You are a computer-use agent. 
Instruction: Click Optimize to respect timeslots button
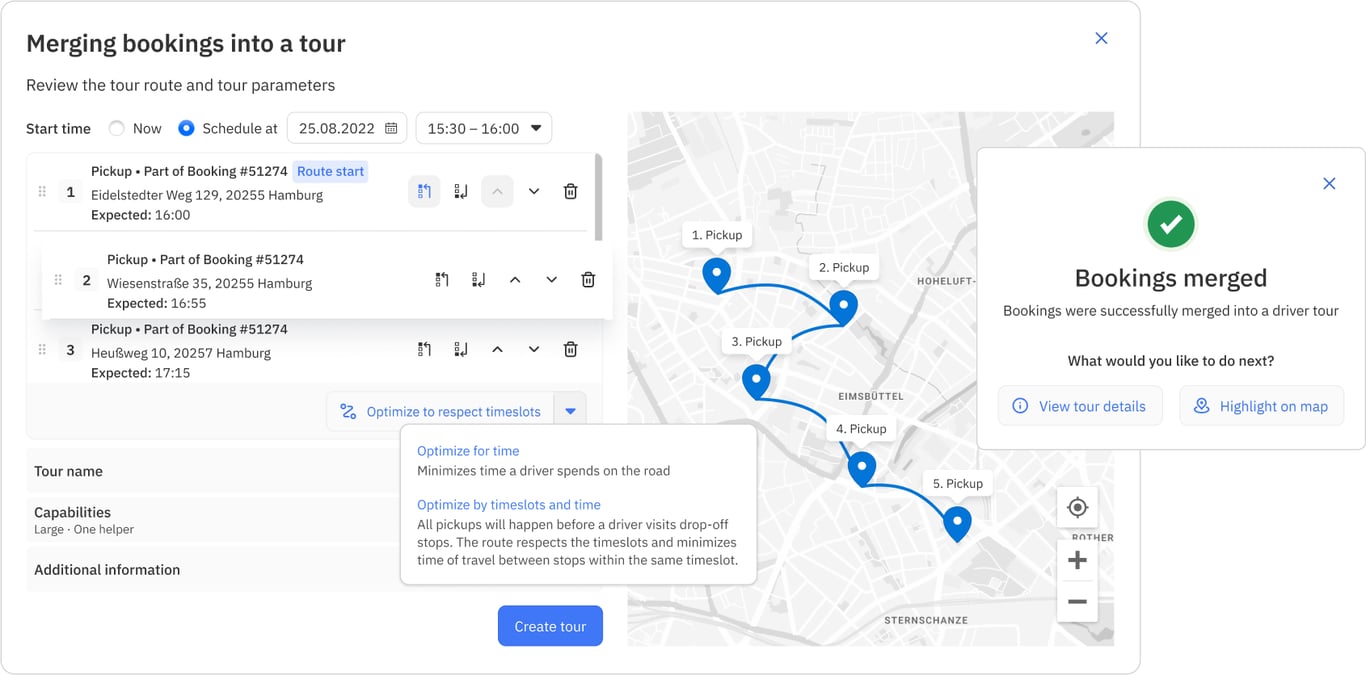[x=440, y=411]
